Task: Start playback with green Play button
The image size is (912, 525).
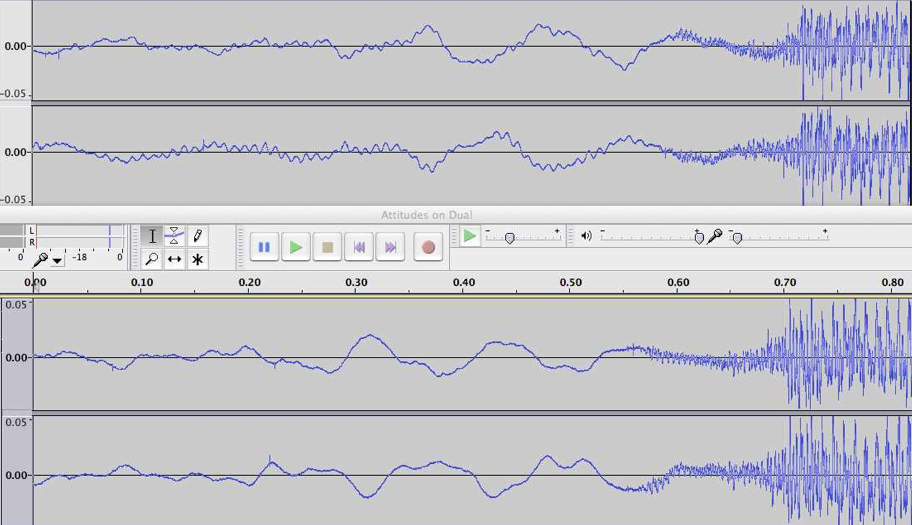Action: [x=295, y=247]
